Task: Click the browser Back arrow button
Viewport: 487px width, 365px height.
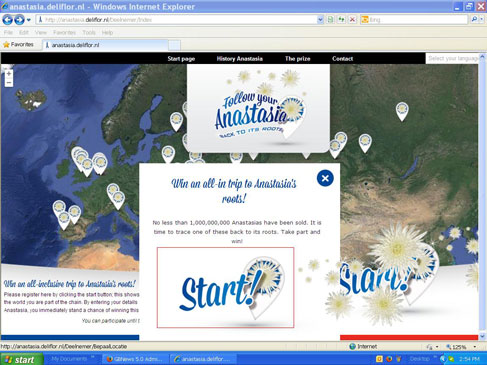Action: 7,20
